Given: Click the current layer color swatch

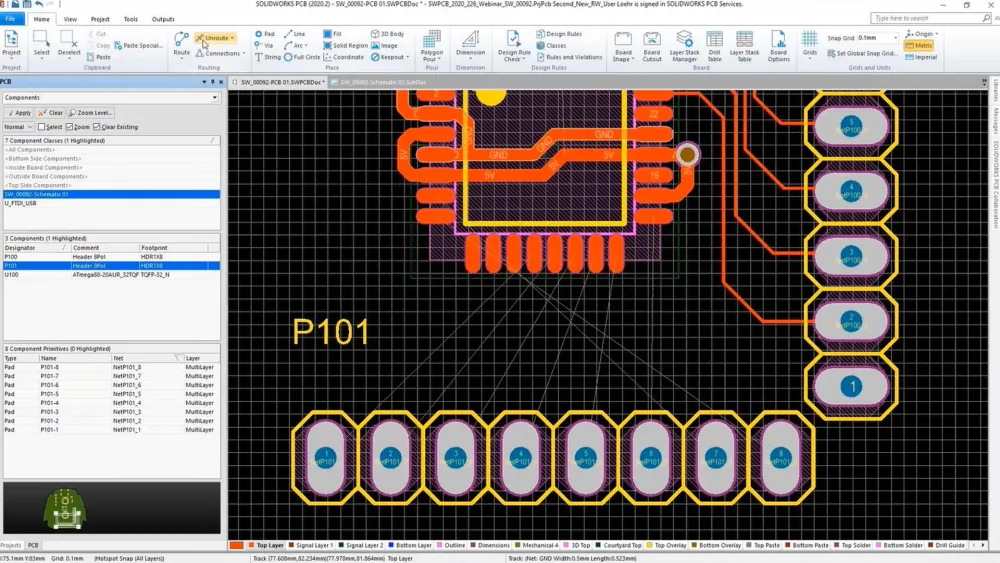Looking at the screenshot, I should 237,545.
